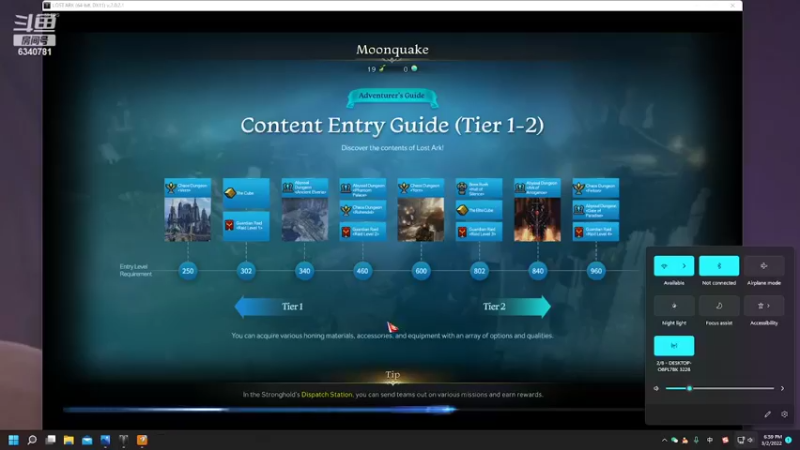Open the Accessibility options tile

point(764,306)
